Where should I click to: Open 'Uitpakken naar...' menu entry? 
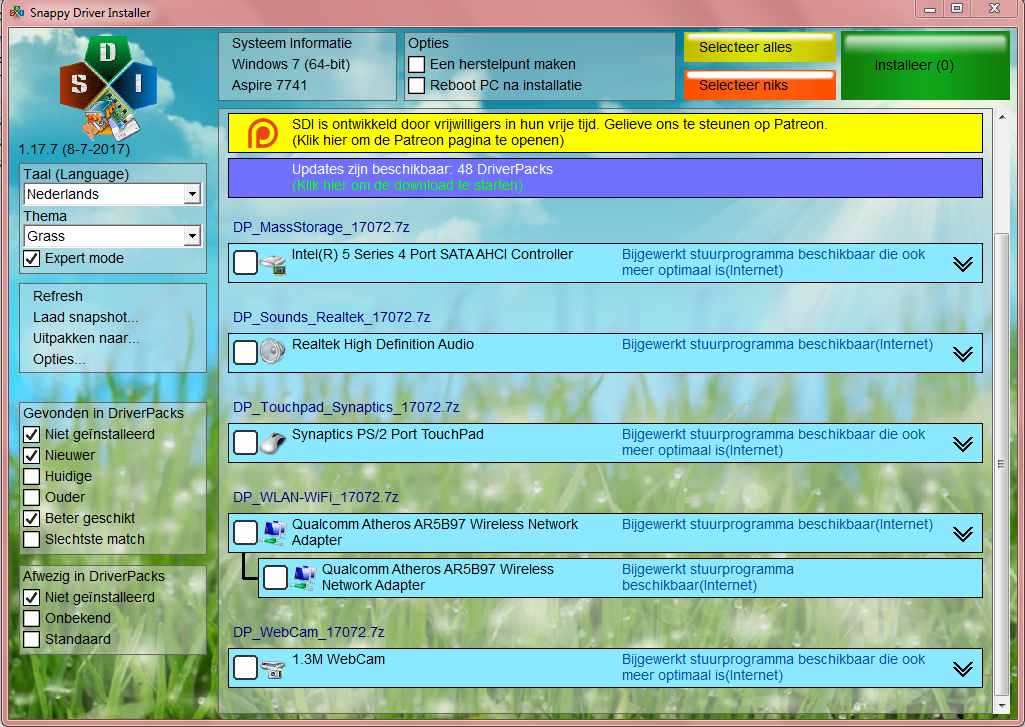point(86,338)
